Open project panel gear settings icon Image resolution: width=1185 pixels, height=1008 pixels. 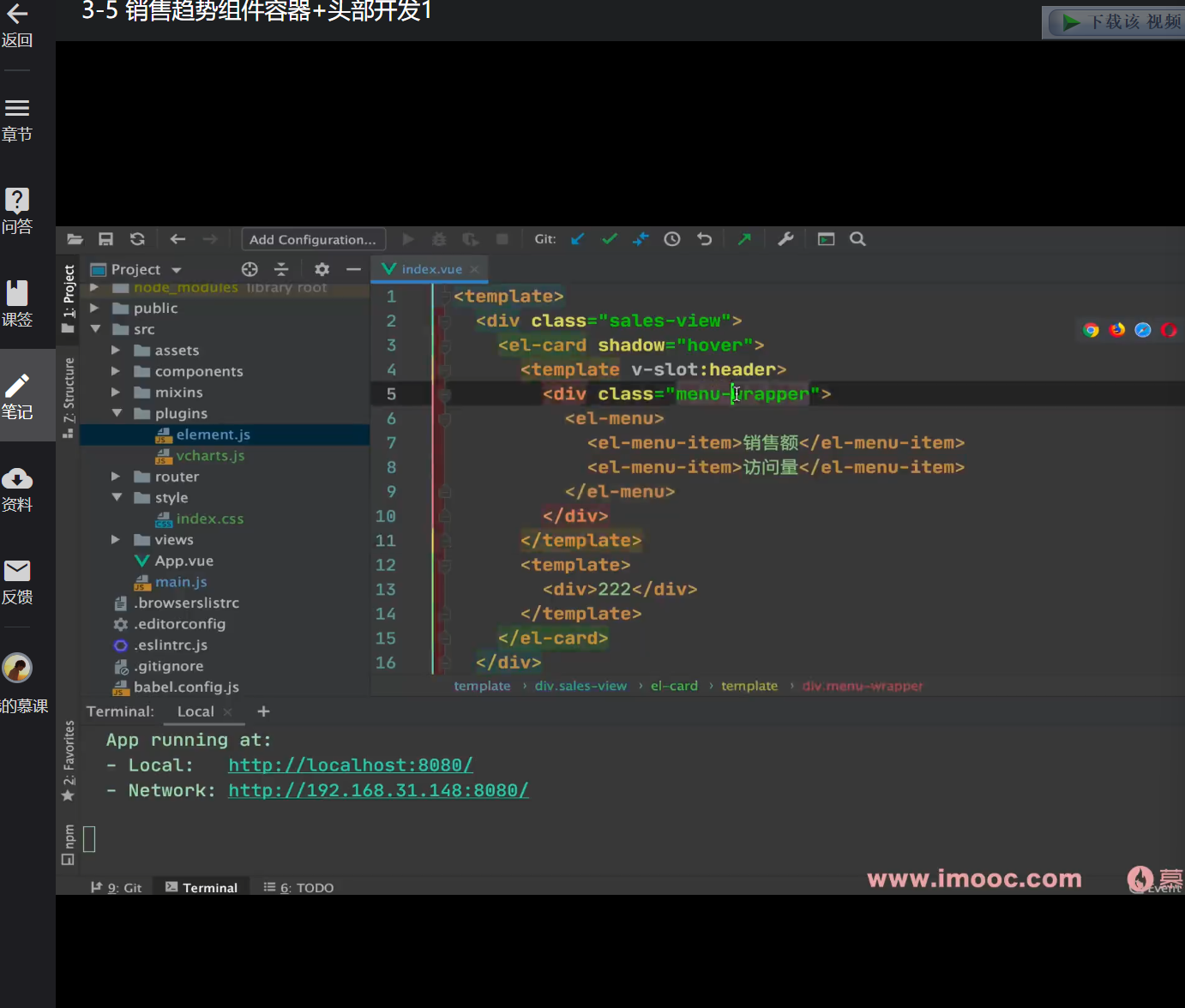click(x=322, y=269)
